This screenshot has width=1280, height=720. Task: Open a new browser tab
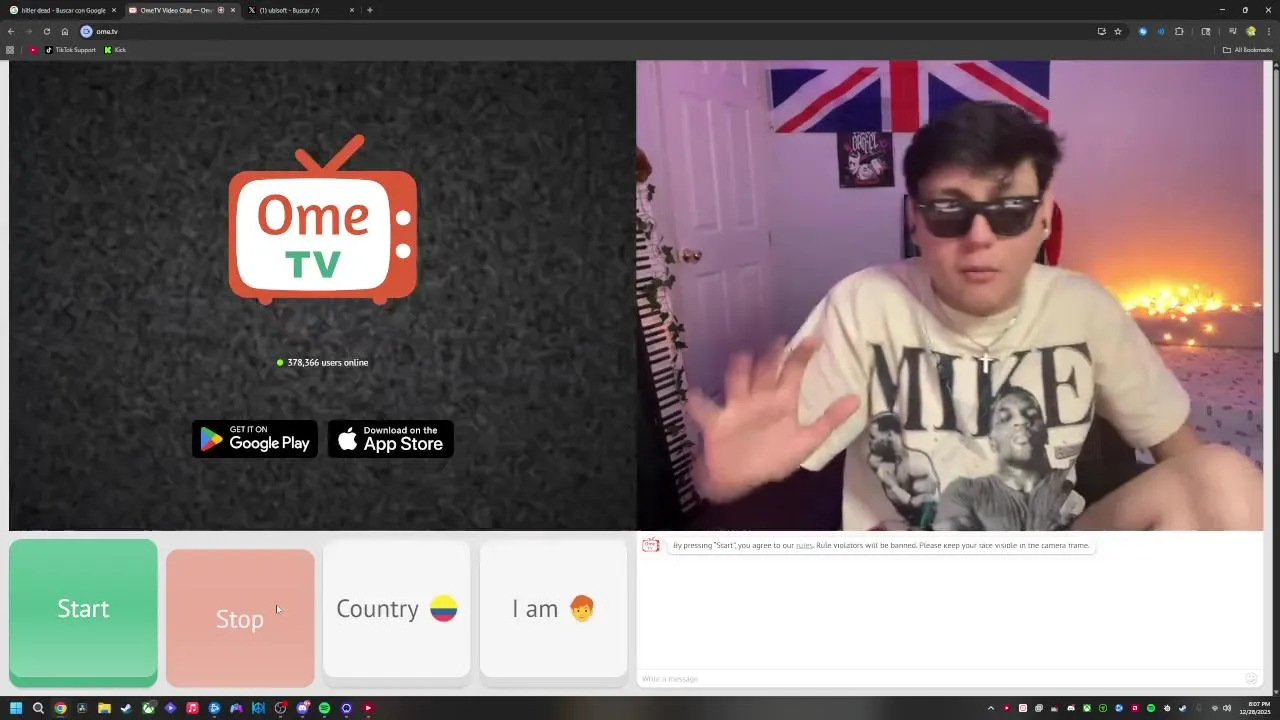pos(370,10)
